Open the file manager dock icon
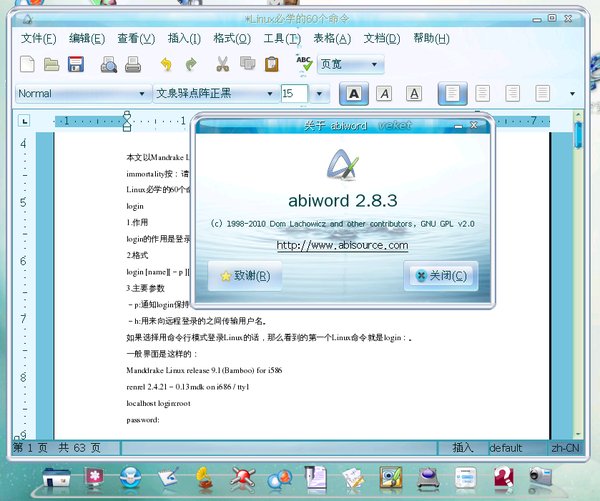600x501 pixels. tap(56, 477)
